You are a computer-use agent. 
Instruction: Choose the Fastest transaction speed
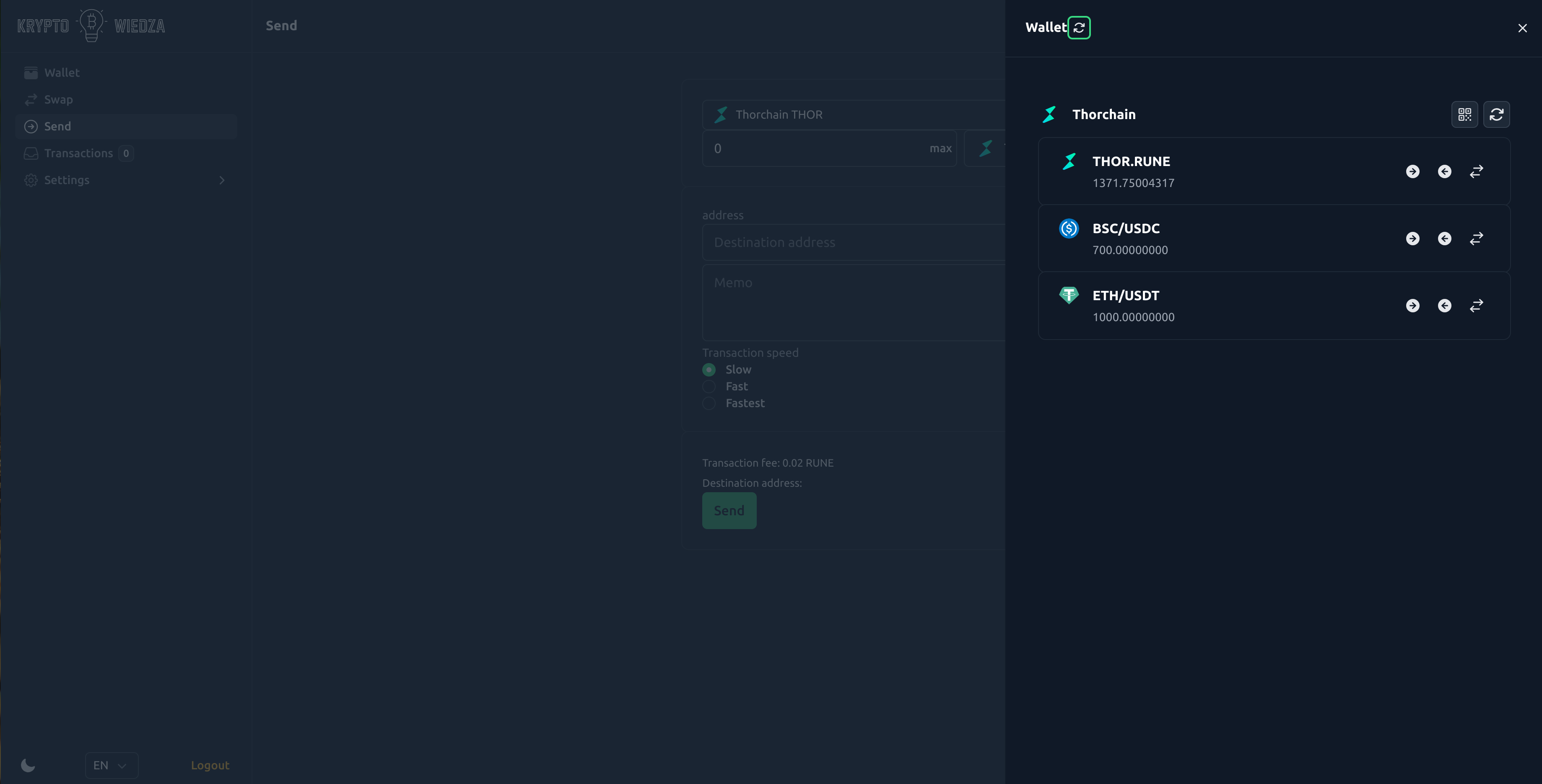click(x=709, y=403)
